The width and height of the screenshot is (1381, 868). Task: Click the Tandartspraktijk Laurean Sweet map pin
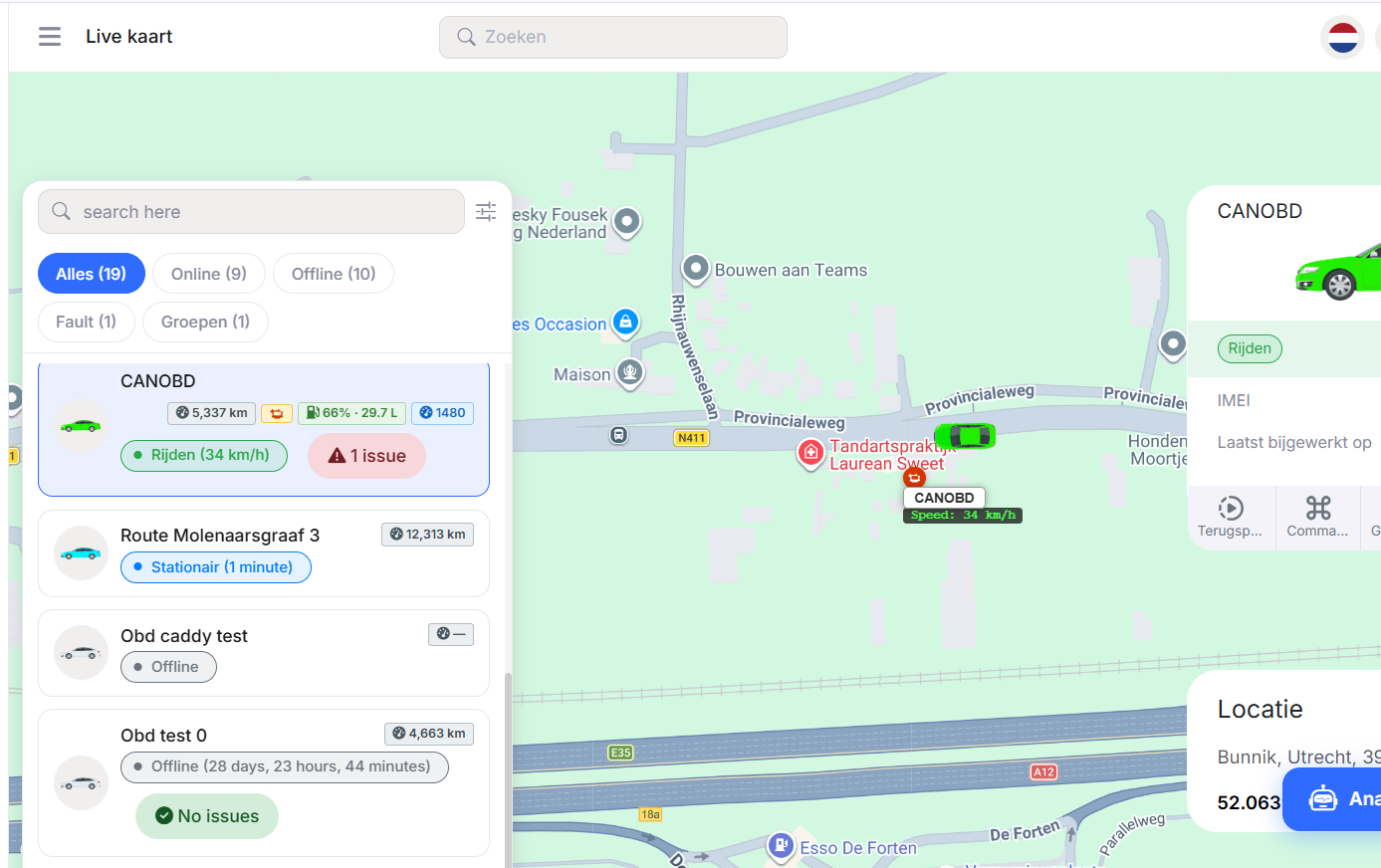click(810, 454)
